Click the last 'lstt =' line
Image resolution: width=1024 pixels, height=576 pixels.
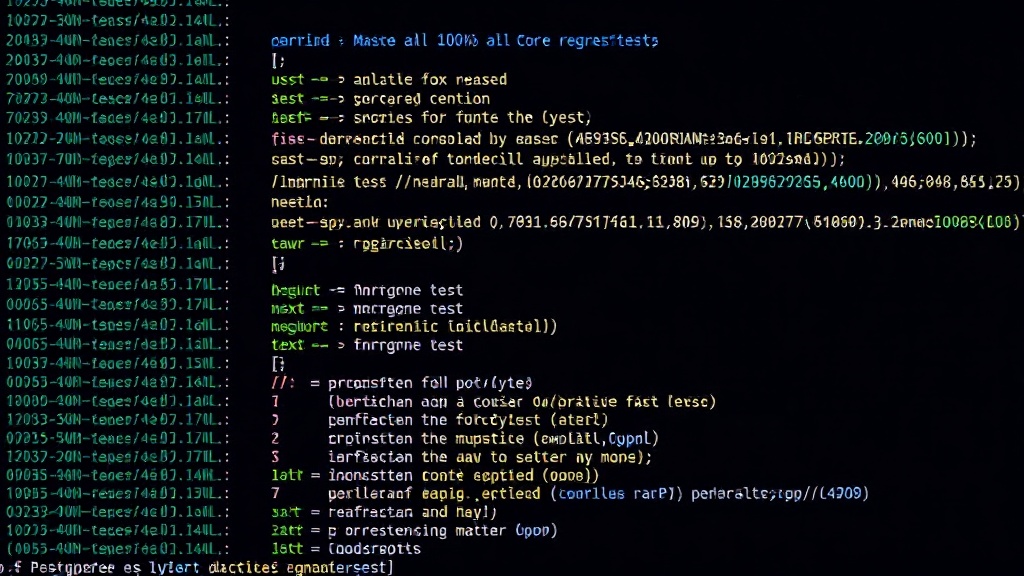pyautogui.click(x=346, y=549)
